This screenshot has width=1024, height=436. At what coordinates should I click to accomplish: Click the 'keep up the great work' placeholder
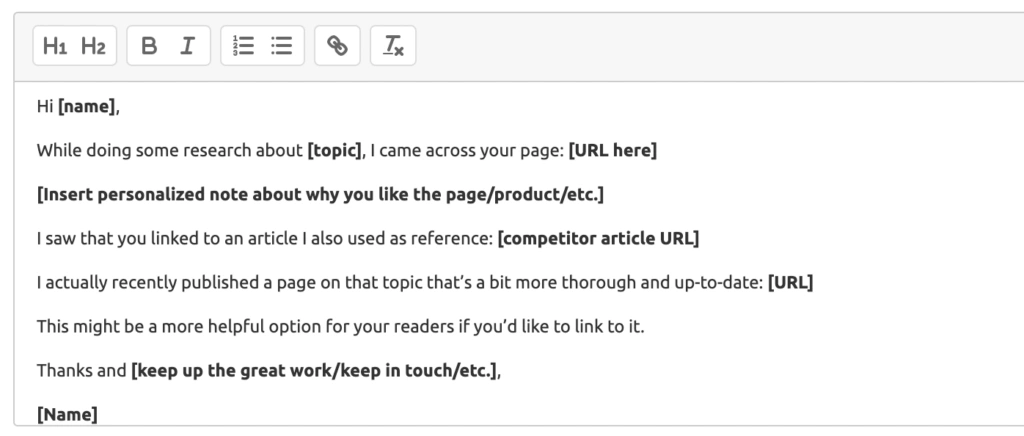[x=314, y=370]
